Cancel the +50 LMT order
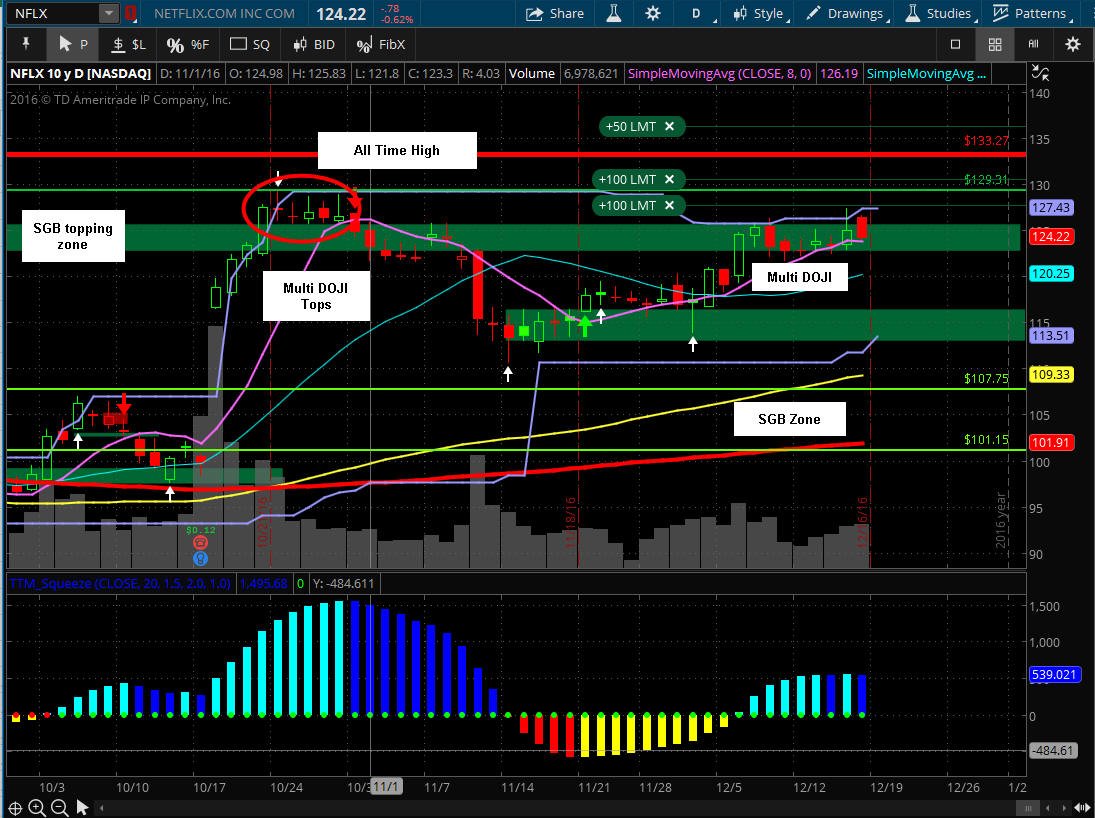 click(x=669, y=126)
